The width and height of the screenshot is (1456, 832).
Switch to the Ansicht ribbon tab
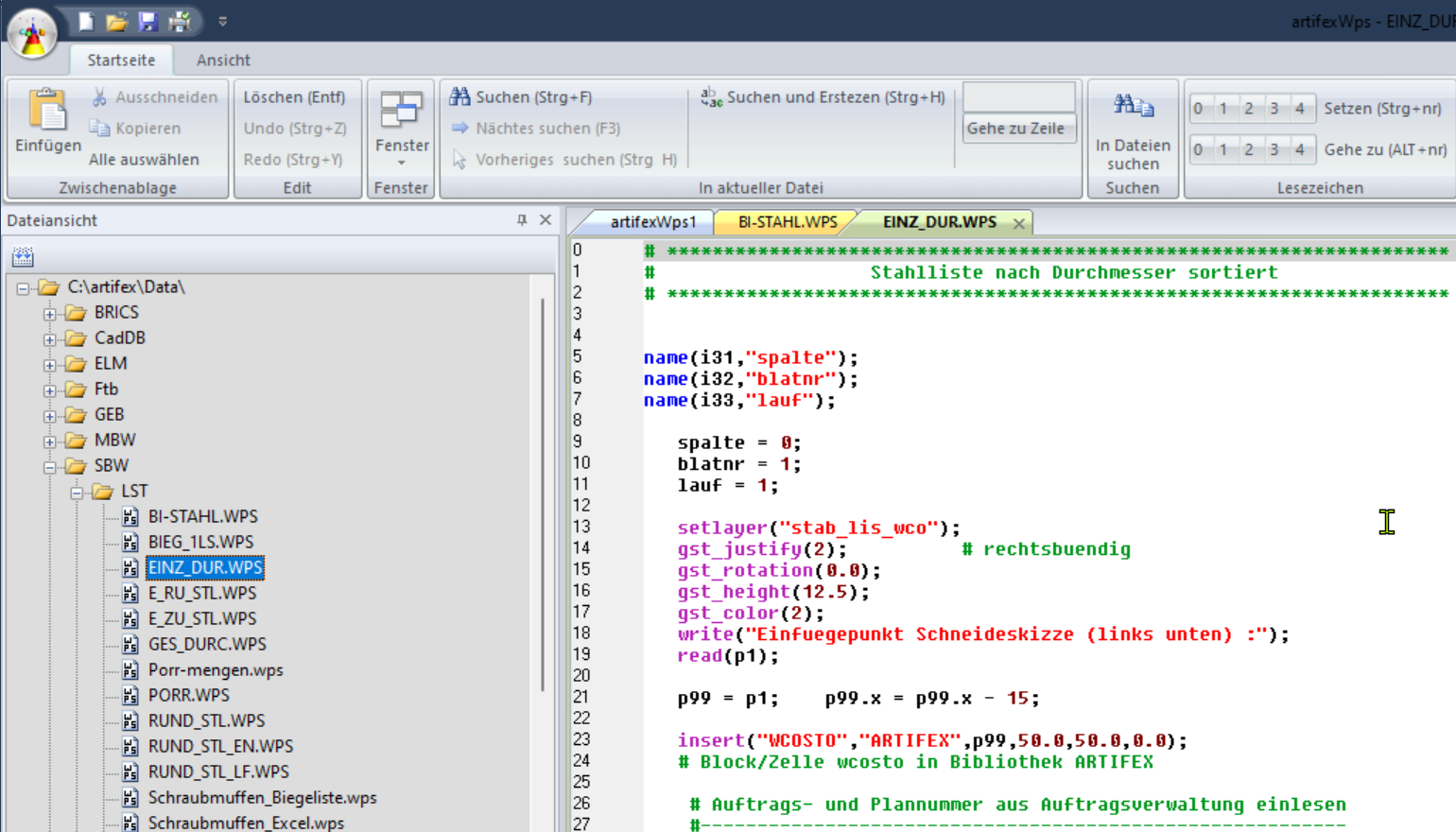223,60
